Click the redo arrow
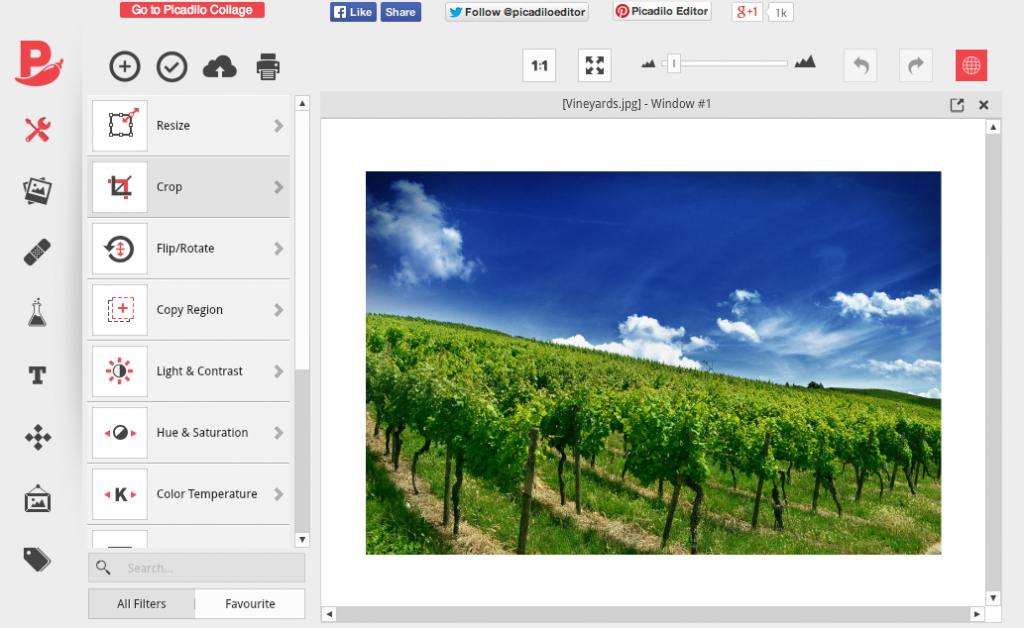This screenshot has height=628, width=1024. click(x=915, y=65)
